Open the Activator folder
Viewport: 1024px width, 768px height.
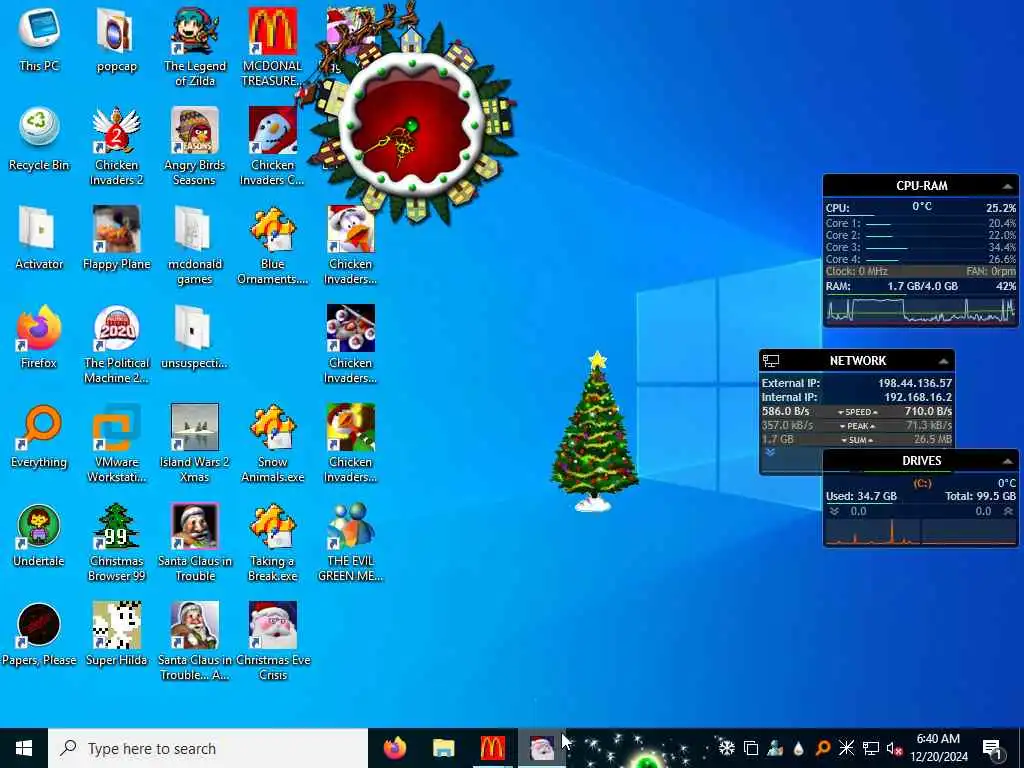point(39,238)
